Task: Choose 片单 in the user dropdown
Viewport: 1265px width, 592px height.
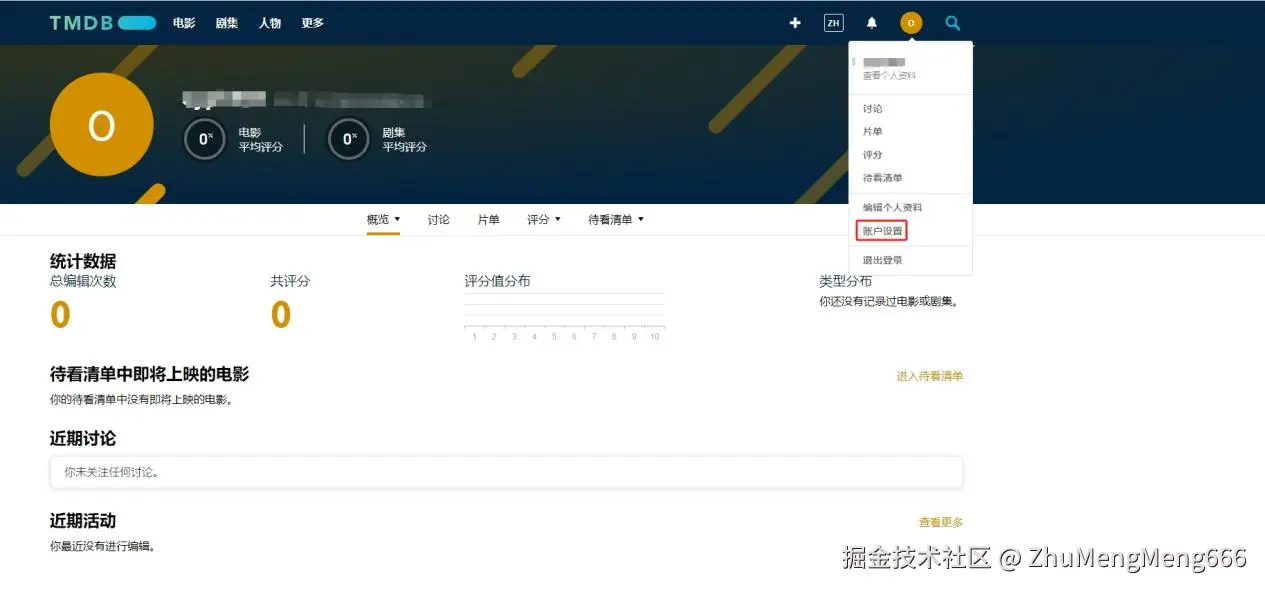Action: (x=873, y=132)
